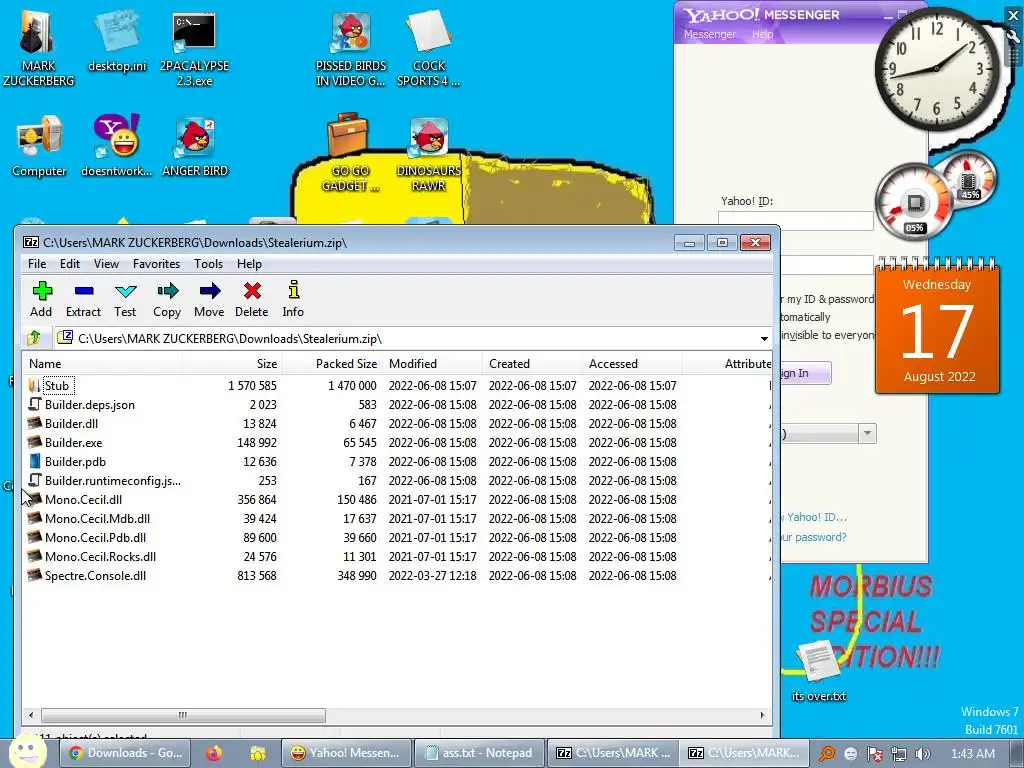The image size is (1024, 768).
Task: Select Mono.Cecil.Rocks.dll file
Action: (397, 556)
